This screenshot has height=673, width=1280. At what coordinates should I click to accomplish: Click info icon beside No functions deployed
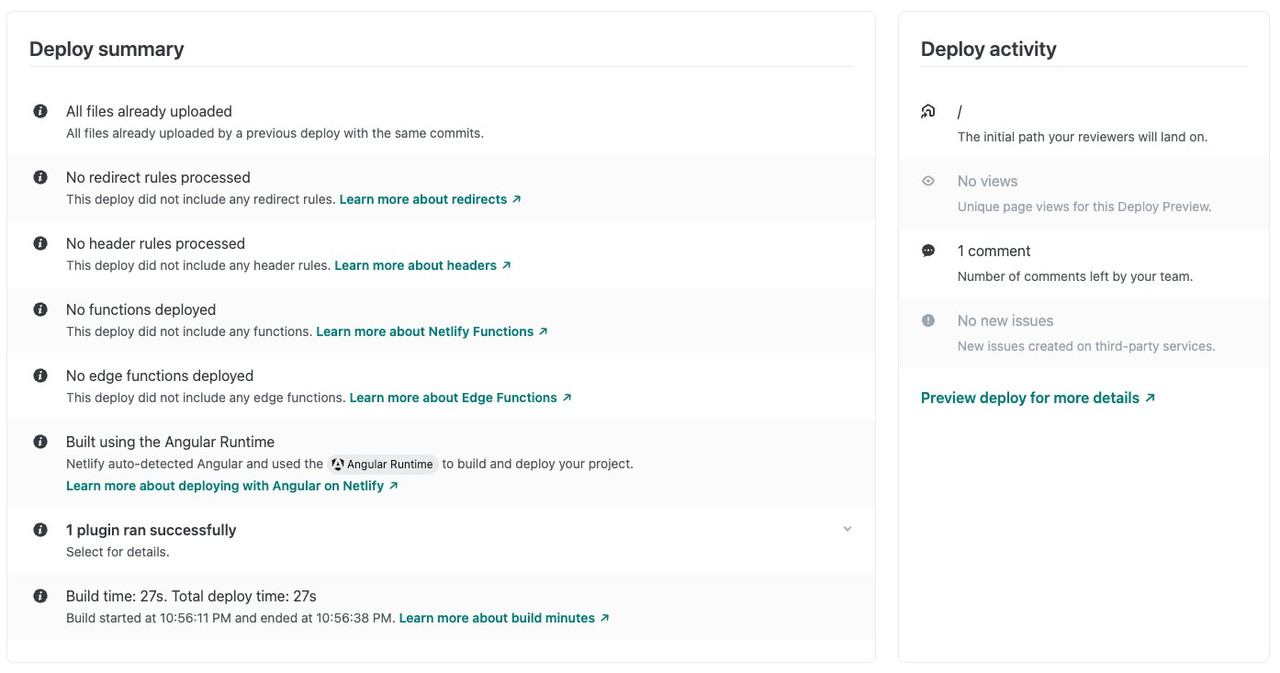pos(40,309)
